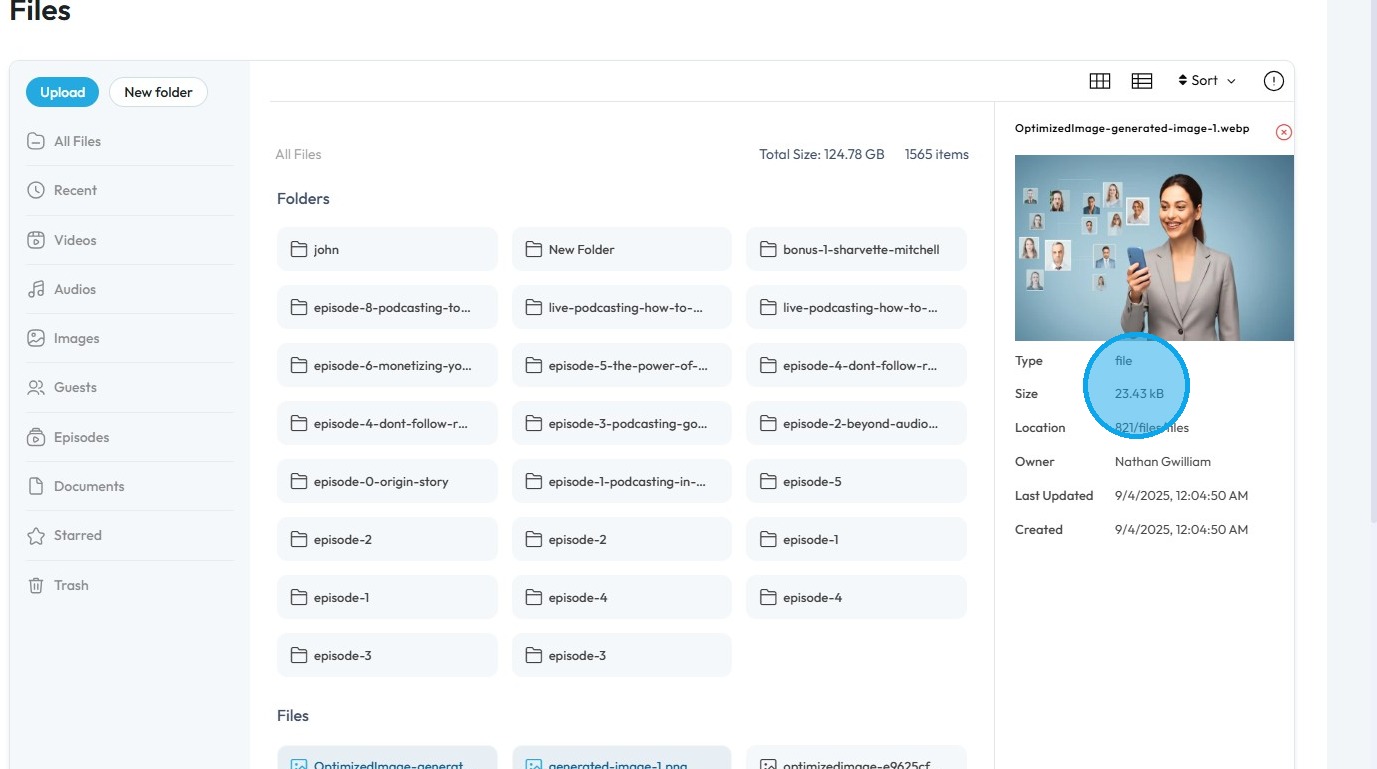
Task: Click the Files section heading
Action: tap(293, 715)
